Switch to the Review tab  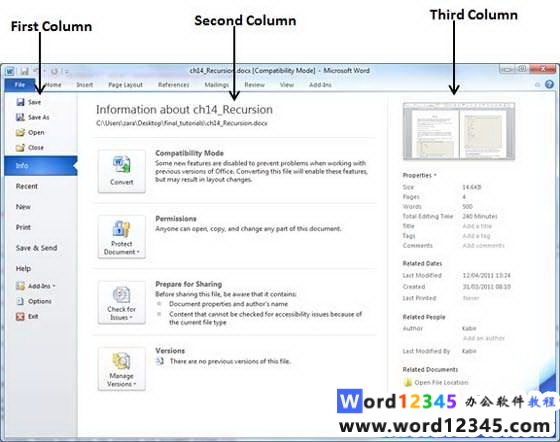tap(254, 85)
